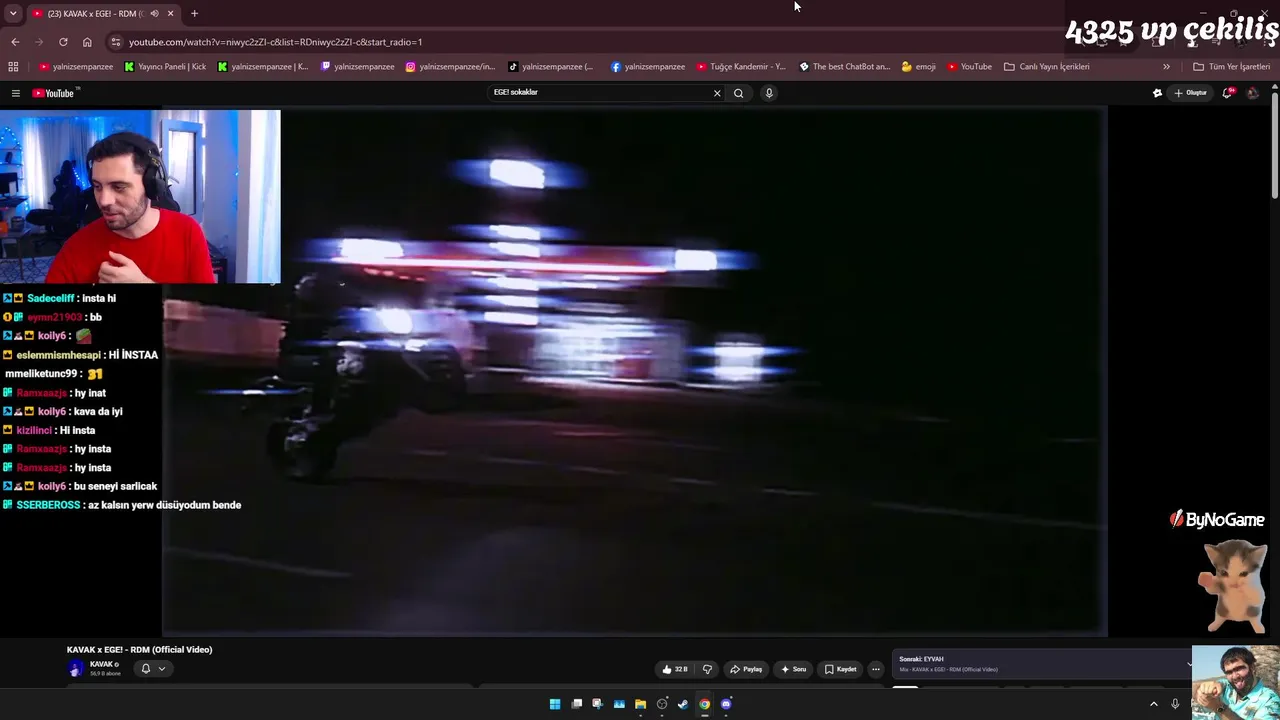The image size is (1280, 720).
Task: Like the video with thumbs up
Action: 675,669
